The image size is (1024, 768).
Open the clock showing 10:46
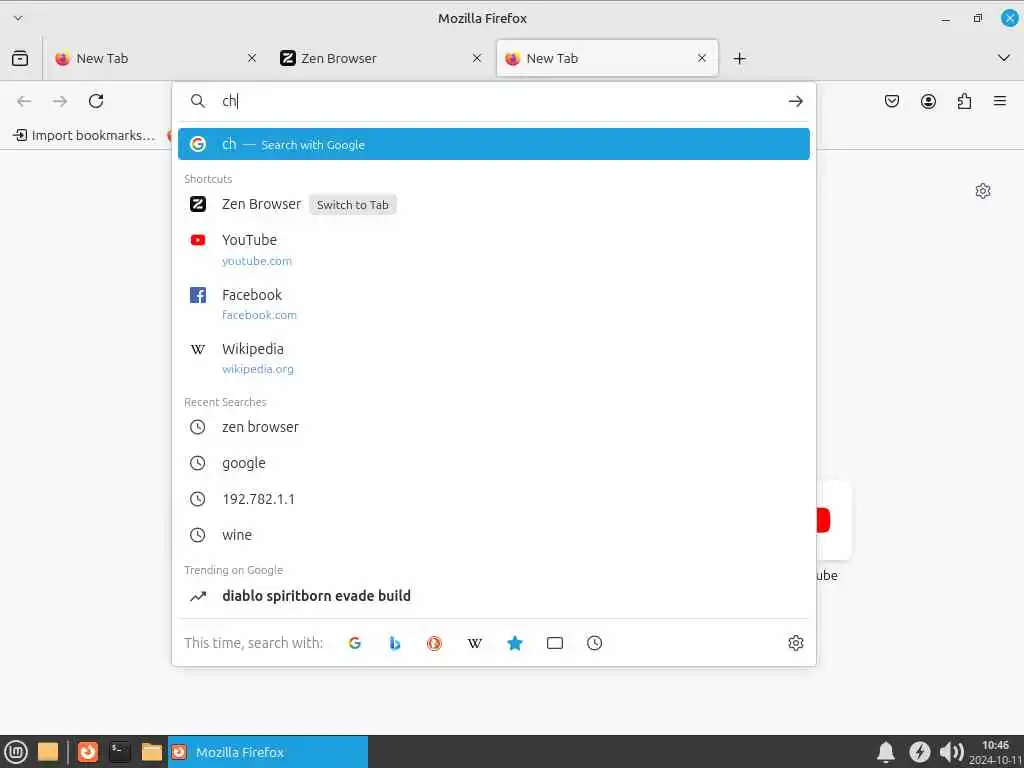click(x=995, y=752)
